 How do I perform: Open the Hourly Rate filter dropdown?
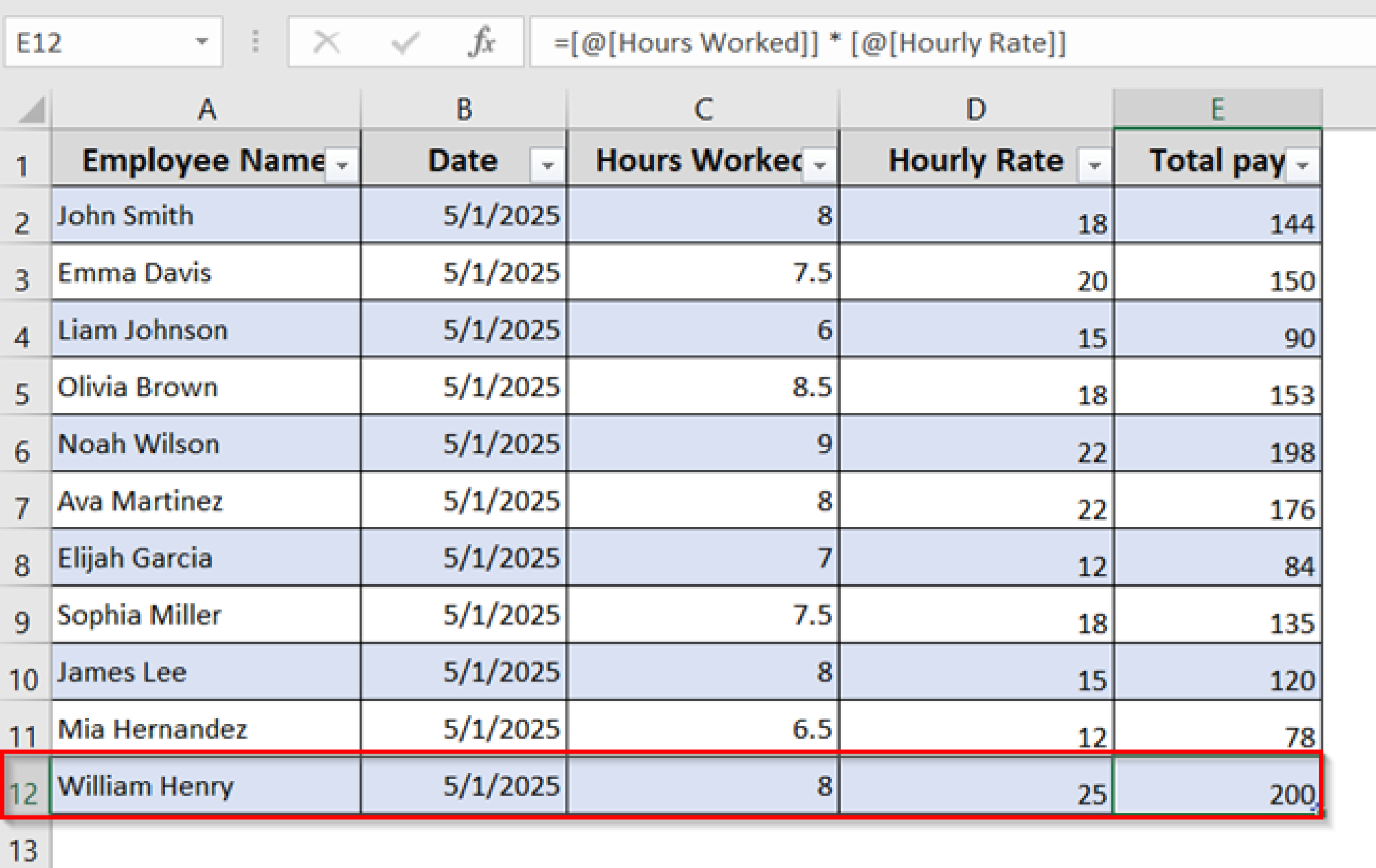[x=1096, y=165]
